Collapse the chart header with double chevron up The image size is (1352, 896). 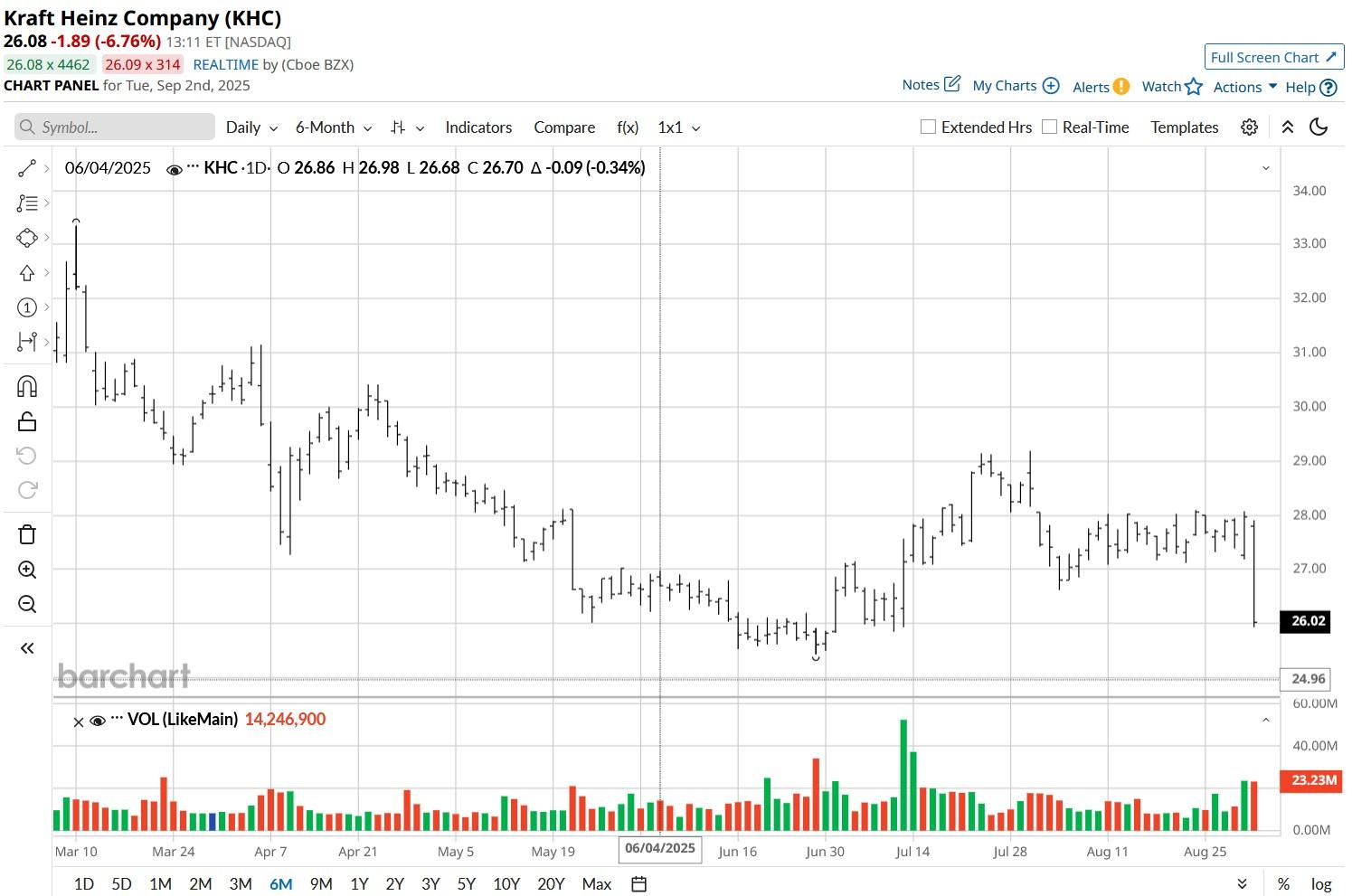[1288, 127]
